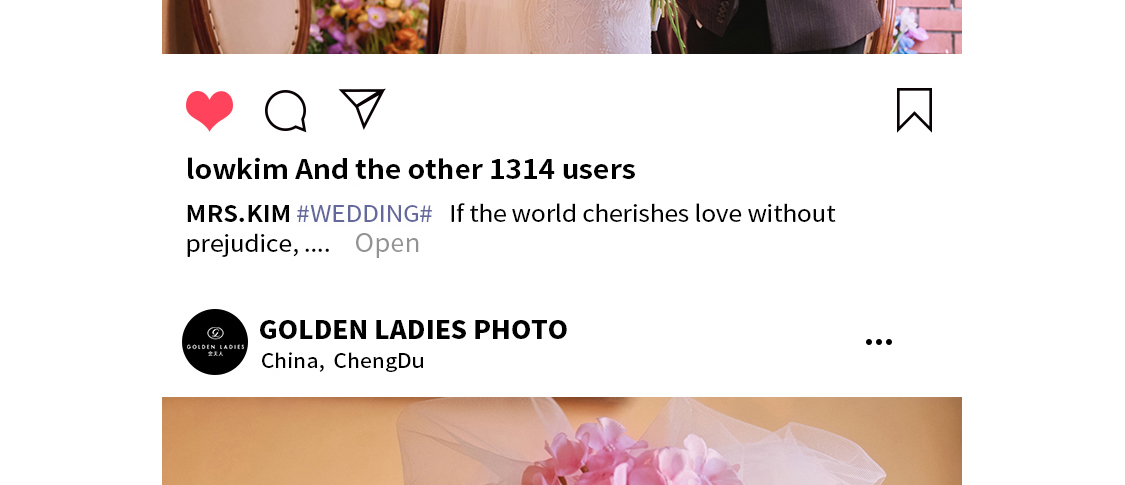Visit lowkim's profile from the likes line

[x=237, y=169]
